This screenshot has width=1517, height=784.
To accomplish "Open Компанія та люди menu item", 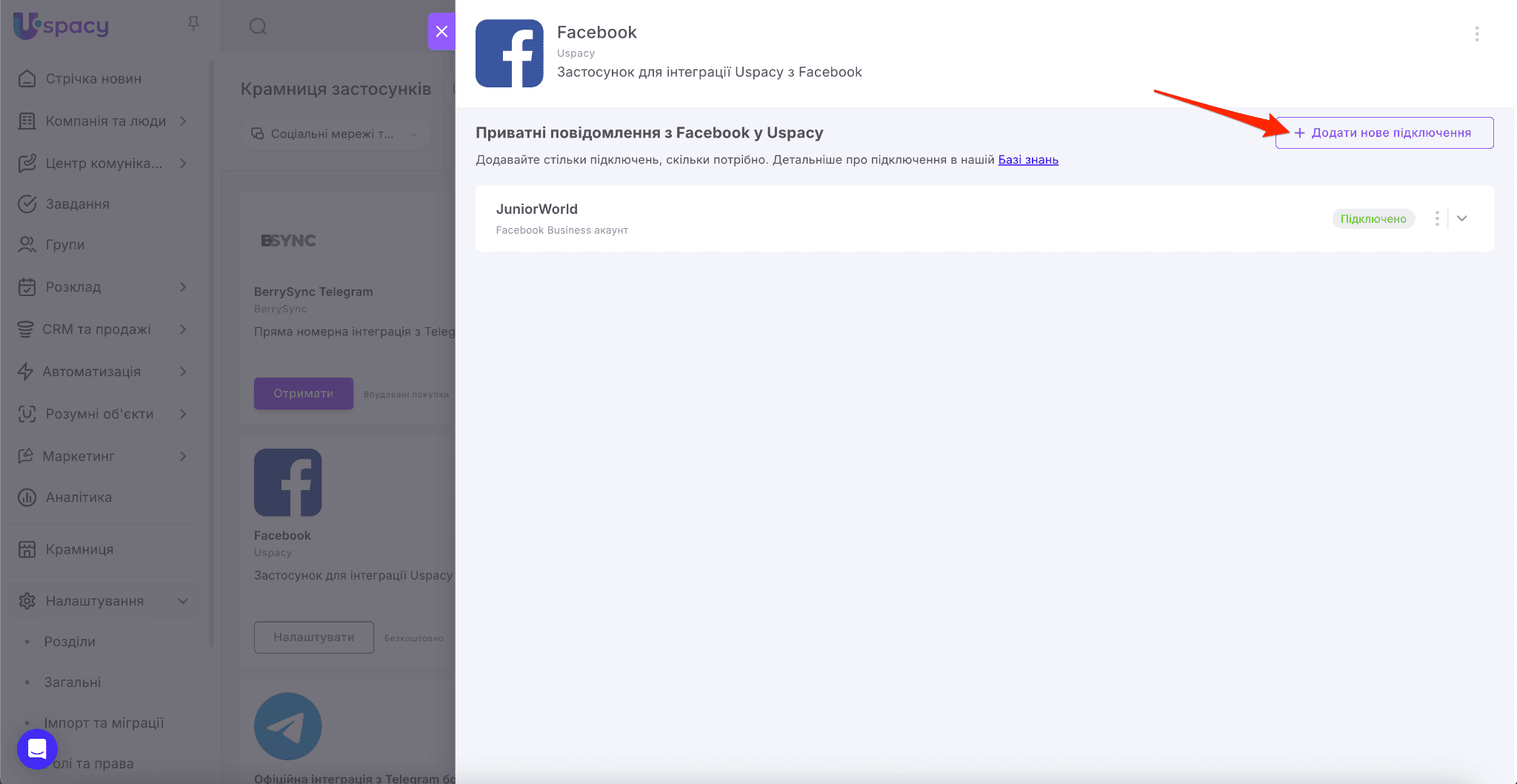I will click(106, 121).
